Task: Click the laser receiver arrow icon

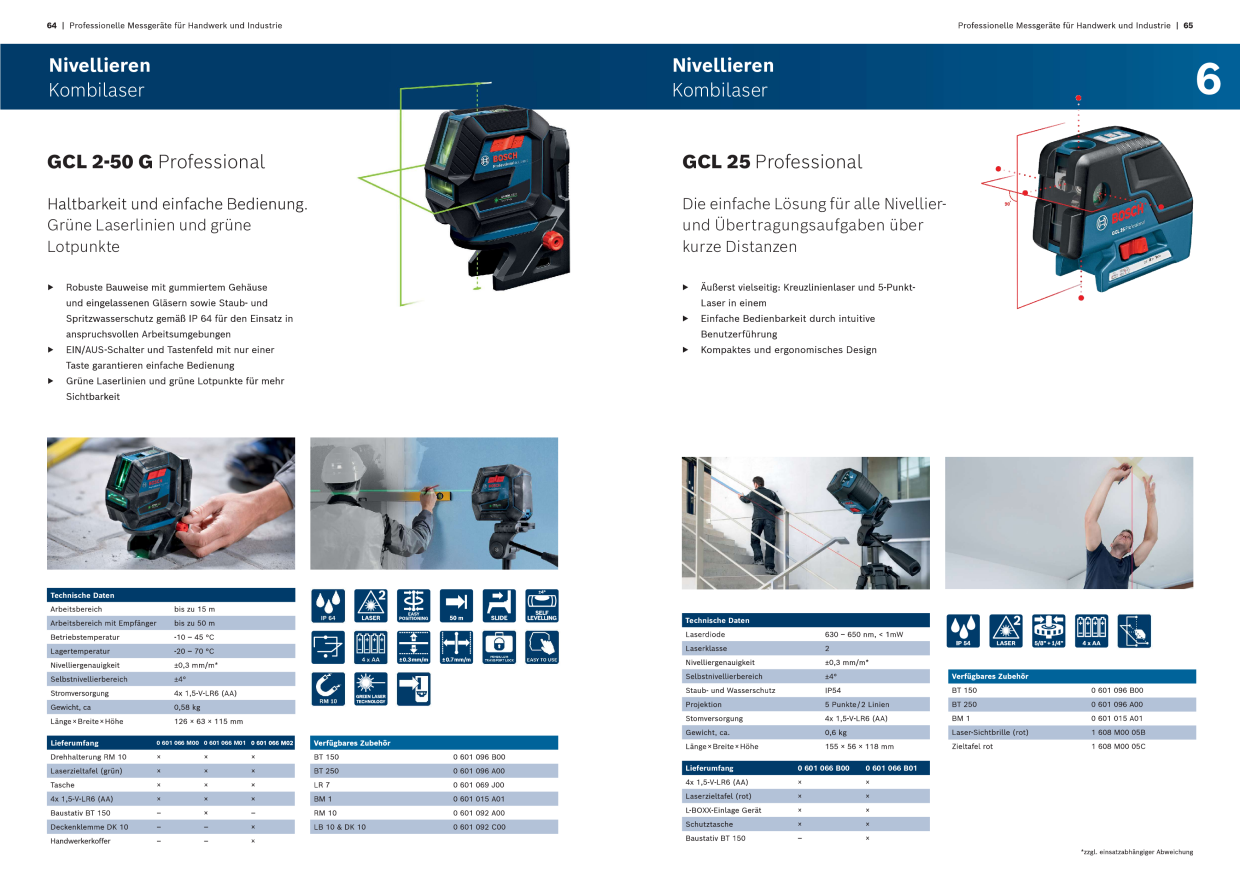Action: (414, 689)
